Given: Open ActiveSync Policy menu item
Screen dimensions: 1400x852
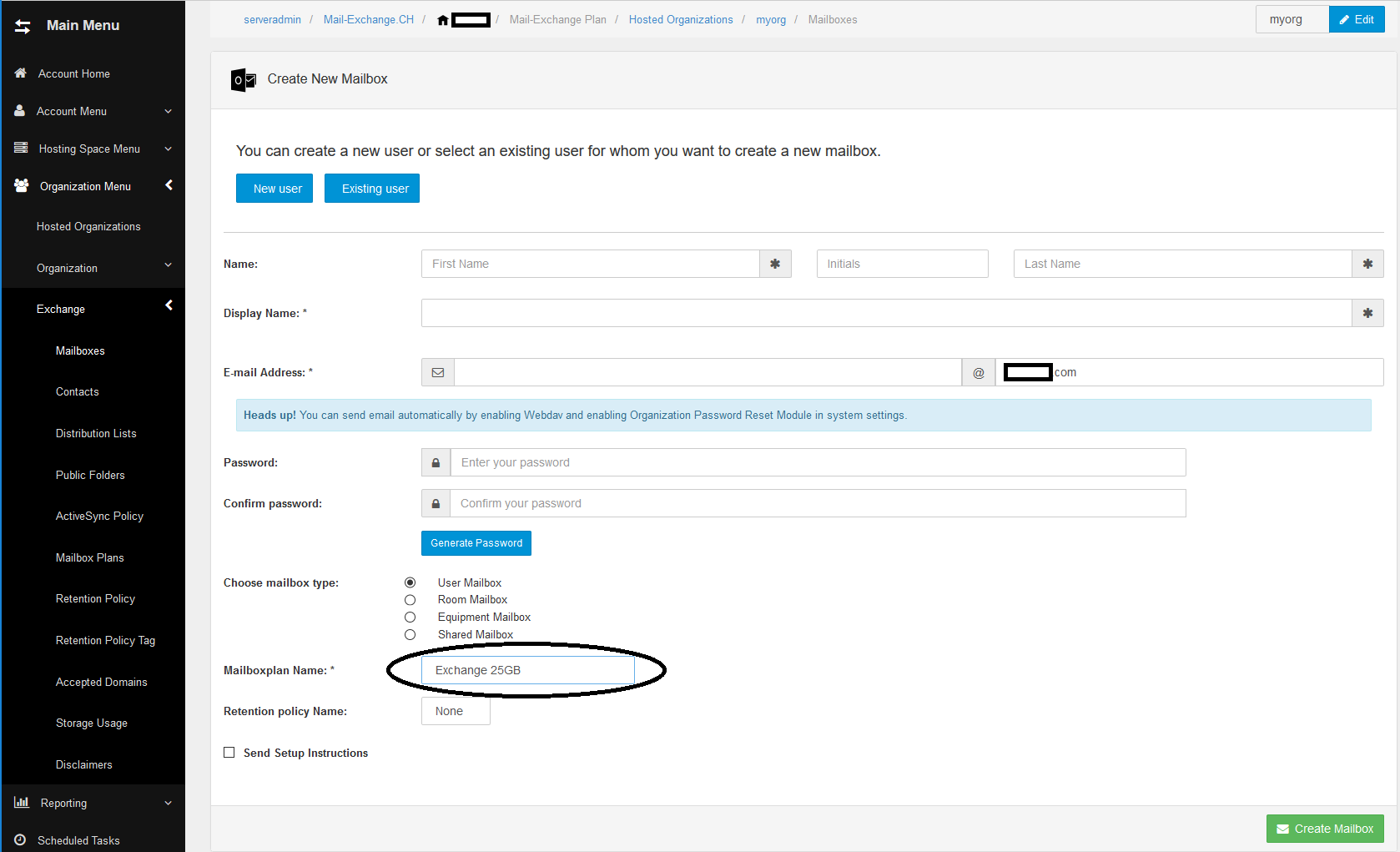Looking at the screenshot, I should click(99, 516).
